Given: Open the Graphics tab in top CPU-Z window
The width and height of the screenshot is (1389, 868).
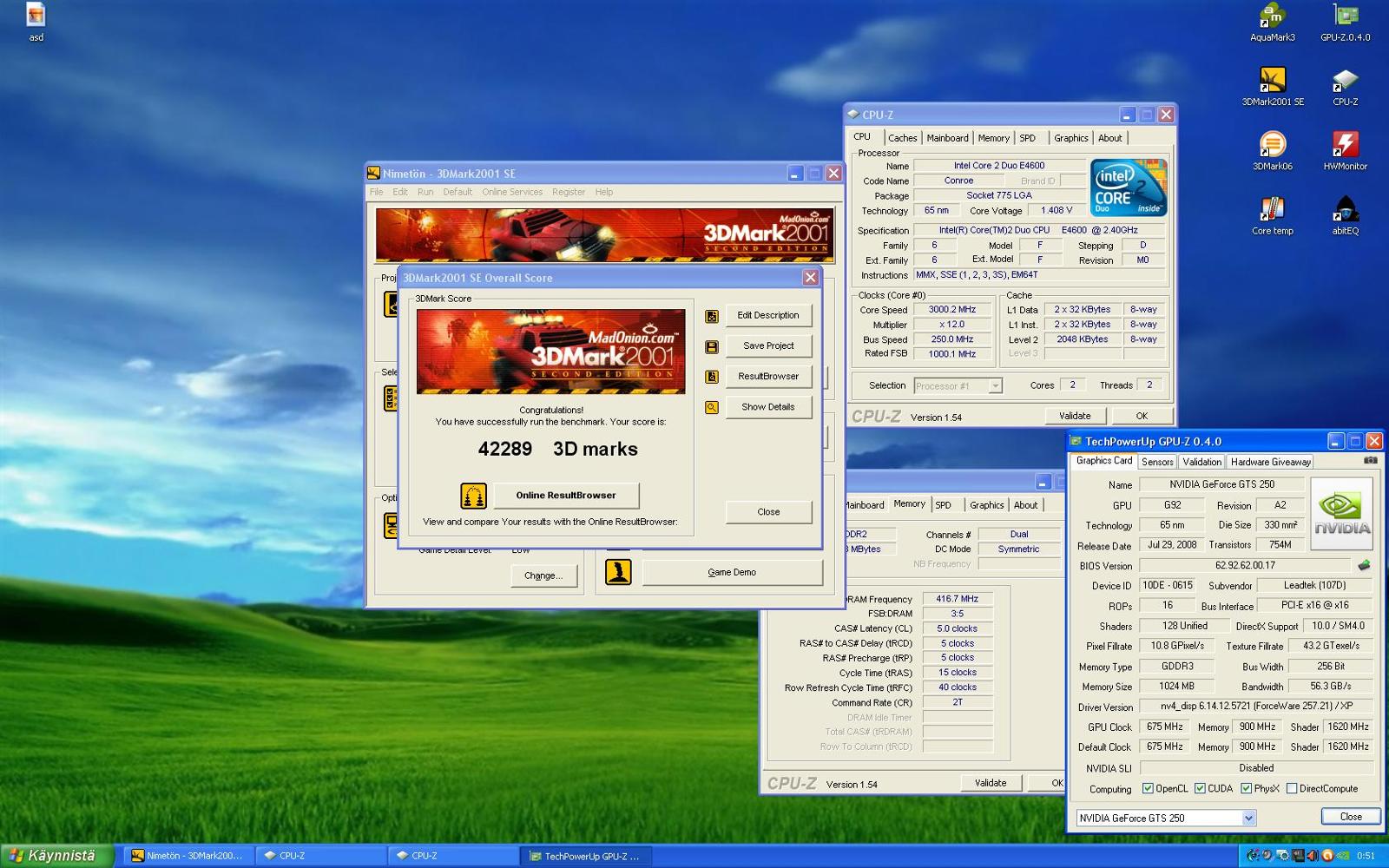Looking at the screenshot, I should (1070, 138).
